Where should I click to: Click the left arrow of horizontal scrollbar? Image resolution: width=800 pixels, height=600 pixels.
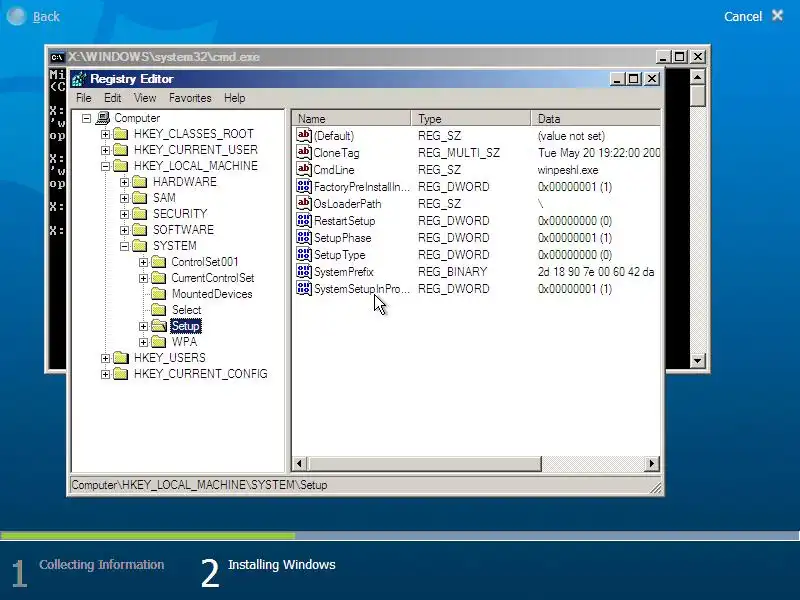(x=299, y=463)
